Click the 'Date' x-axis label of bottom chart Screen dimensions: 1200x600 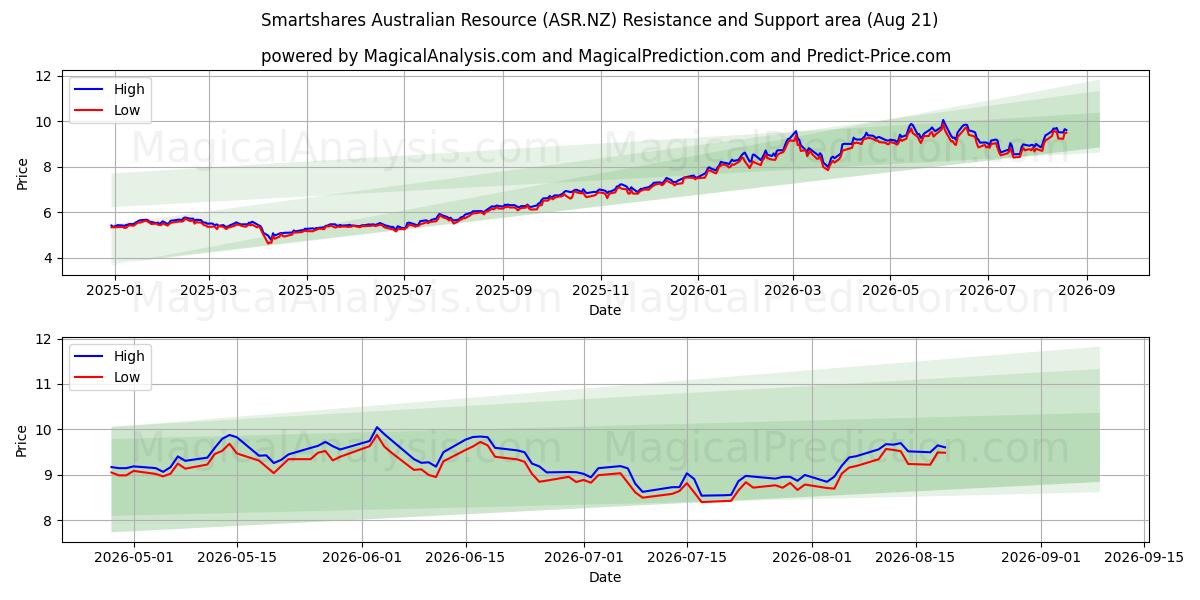(605, 577)
